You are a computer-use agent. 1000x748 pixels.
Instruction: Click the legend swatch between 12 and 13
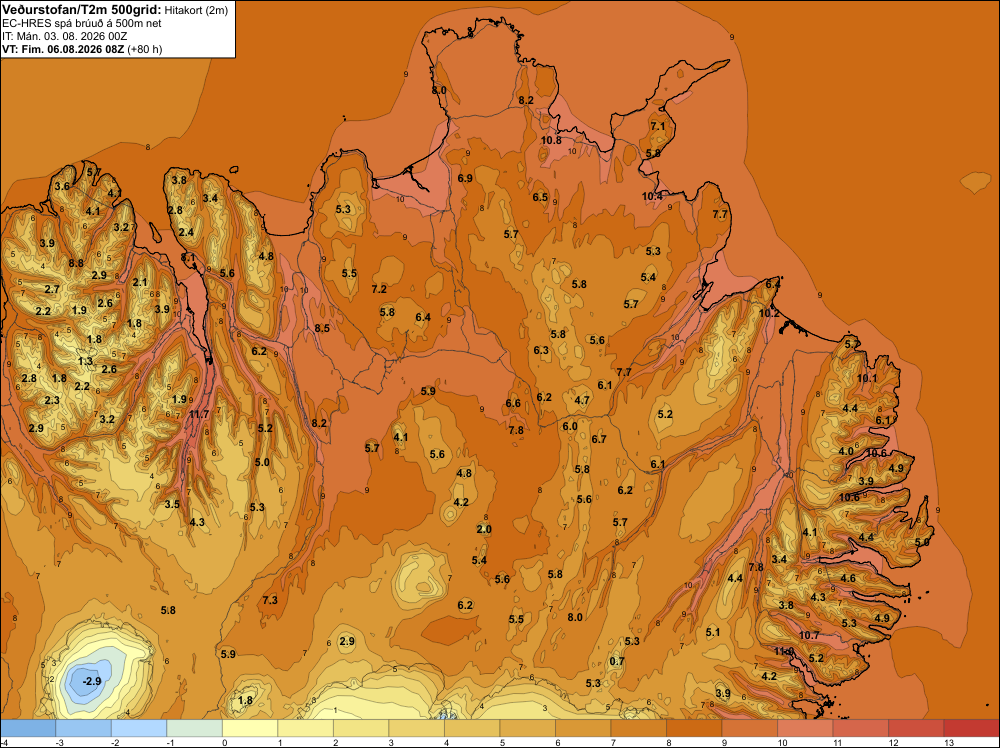click(x=916, y=728)
